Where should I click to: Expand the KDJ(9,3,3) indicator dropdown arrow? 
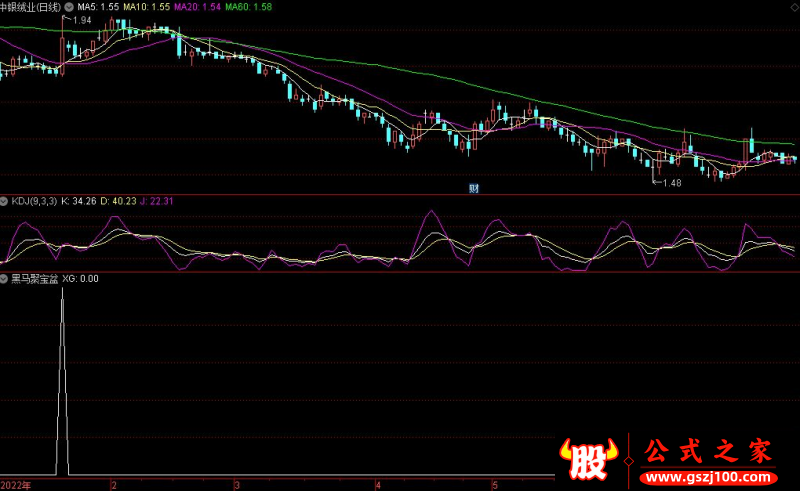coord(5,201)
